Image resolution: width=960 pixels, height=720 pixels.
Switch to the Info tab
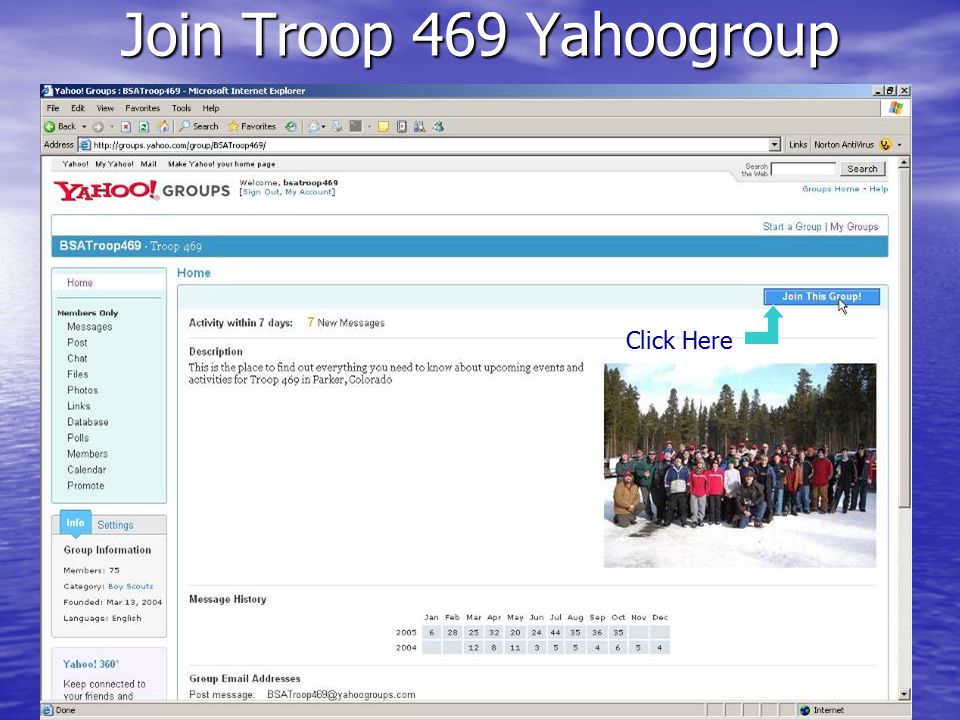click(x=75, y=522)
